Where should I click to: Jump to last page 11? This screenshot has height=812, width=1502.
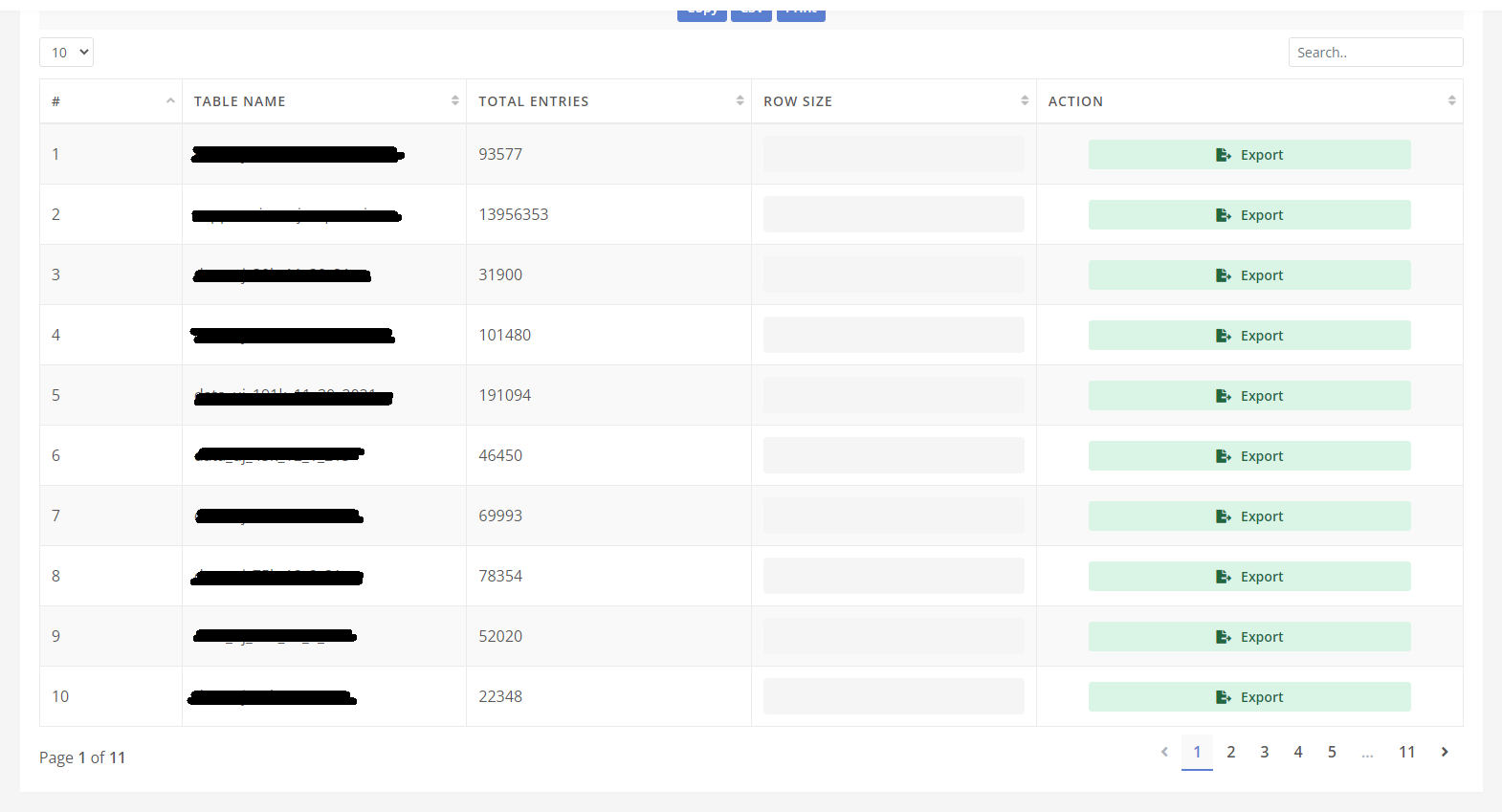(1406, 752)
